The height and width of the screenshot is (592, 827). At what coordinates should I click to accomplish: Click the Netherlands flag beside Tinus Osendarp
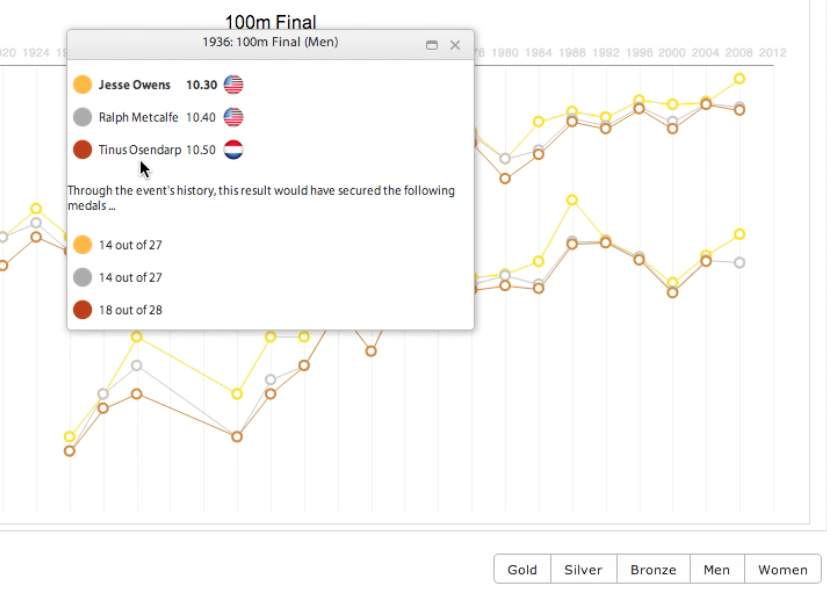[x=233, y=150]
